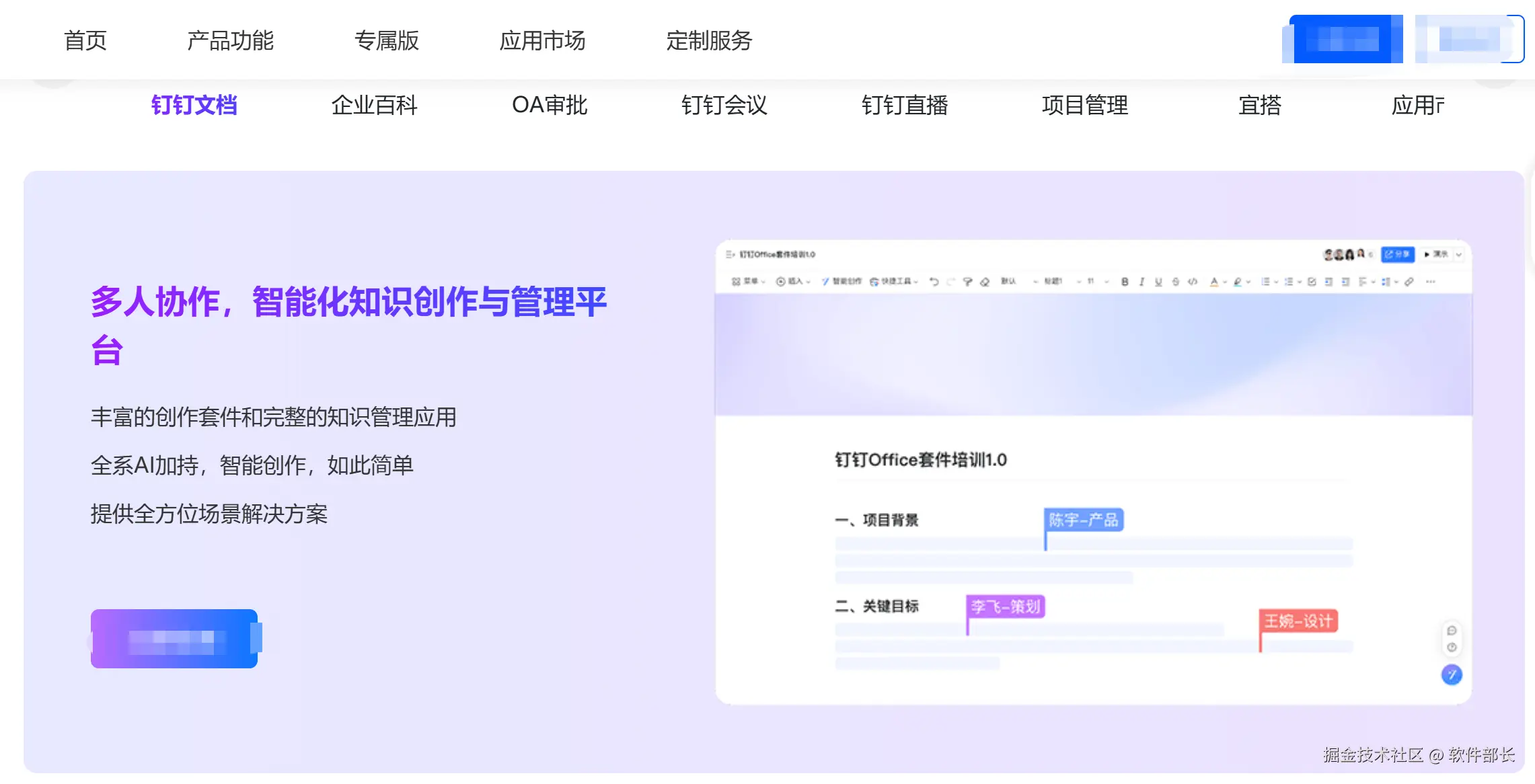Click the comment bubble icon at right edge
Screen dimensions: 1535x784
click(x=1452, y=631)
